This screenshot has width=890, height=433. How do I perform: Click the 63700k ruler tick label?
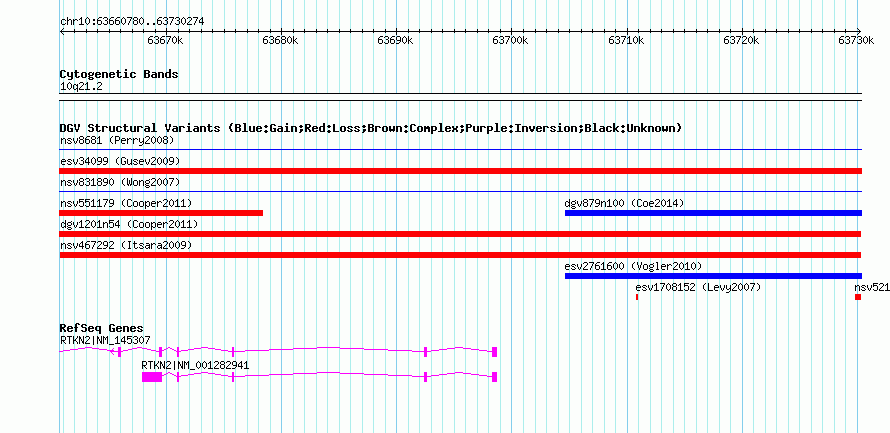(x=511, y=40)
